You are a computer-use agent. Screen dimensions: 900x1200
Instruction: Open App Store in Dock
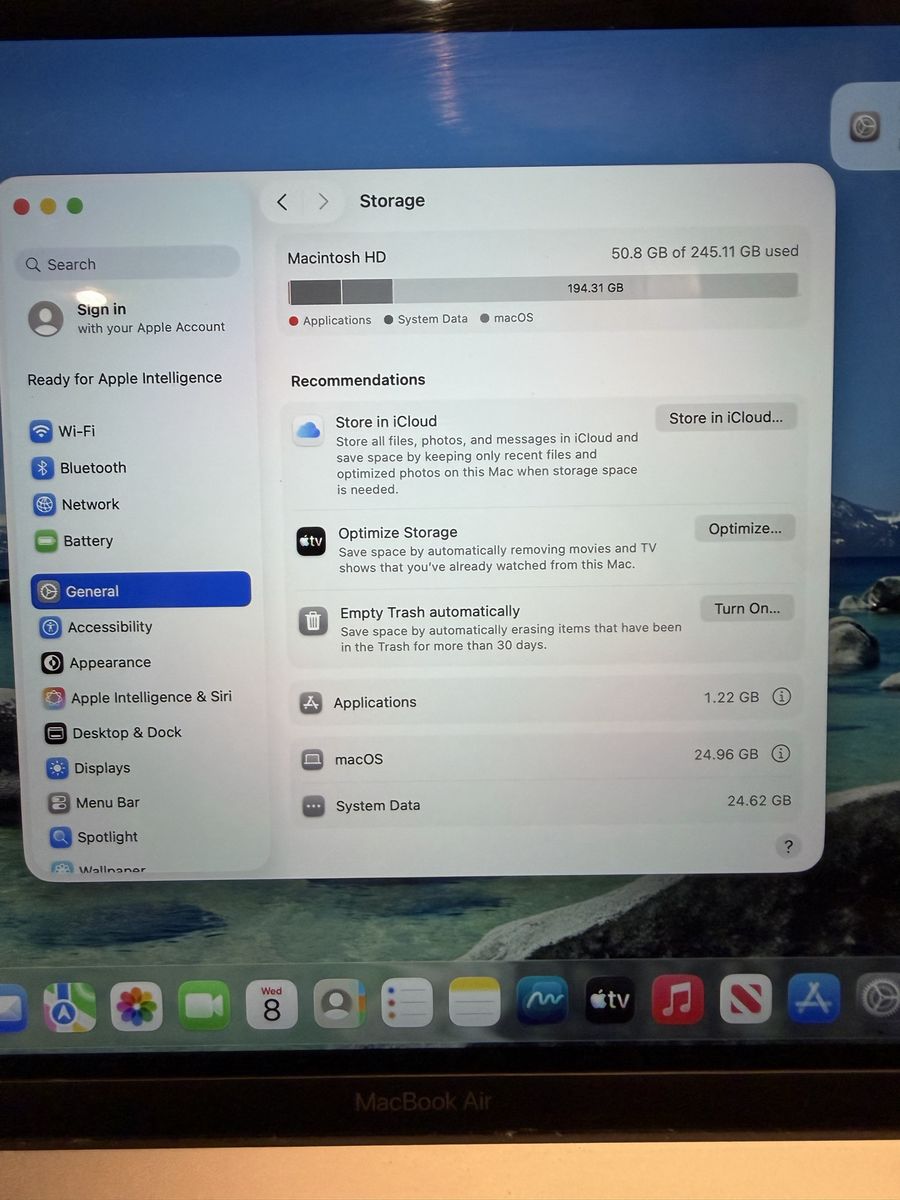(x=813, y=1000)
